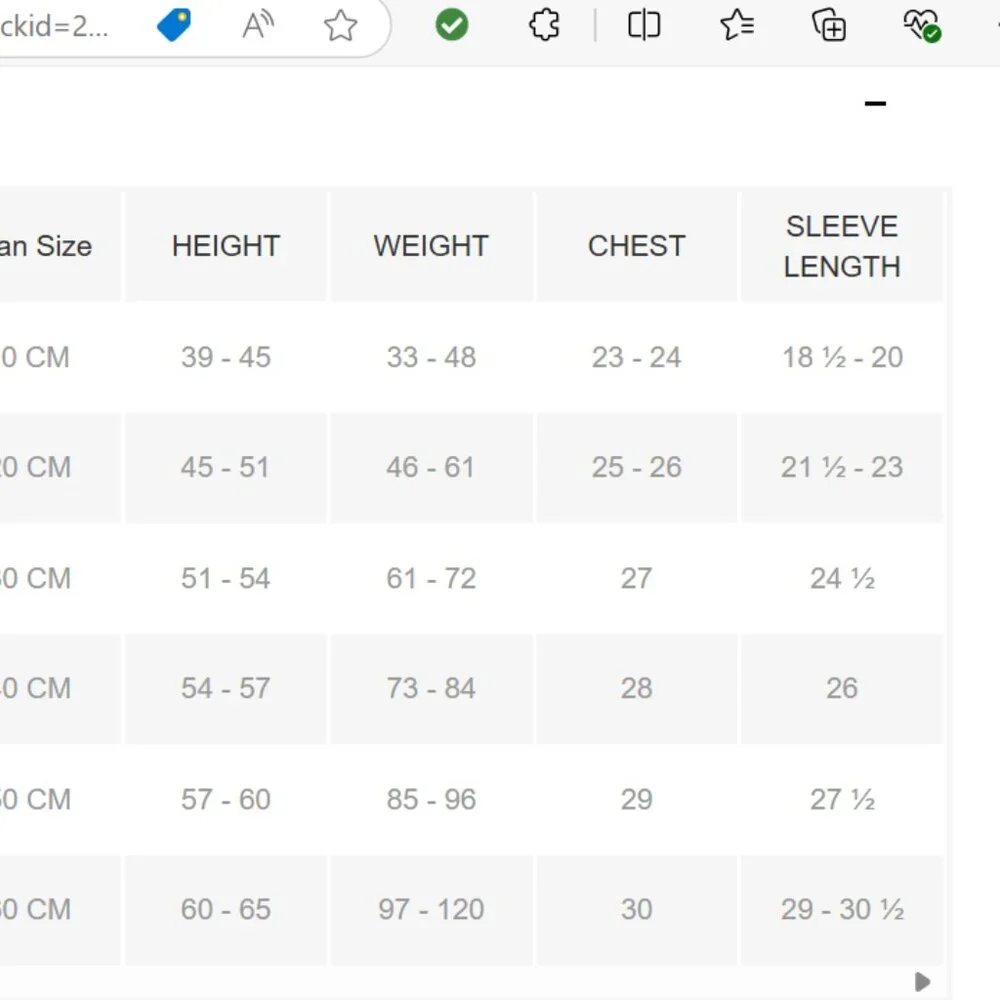Select chest cell '30'
The image size is (1000, 1000).
click(636, 910)
